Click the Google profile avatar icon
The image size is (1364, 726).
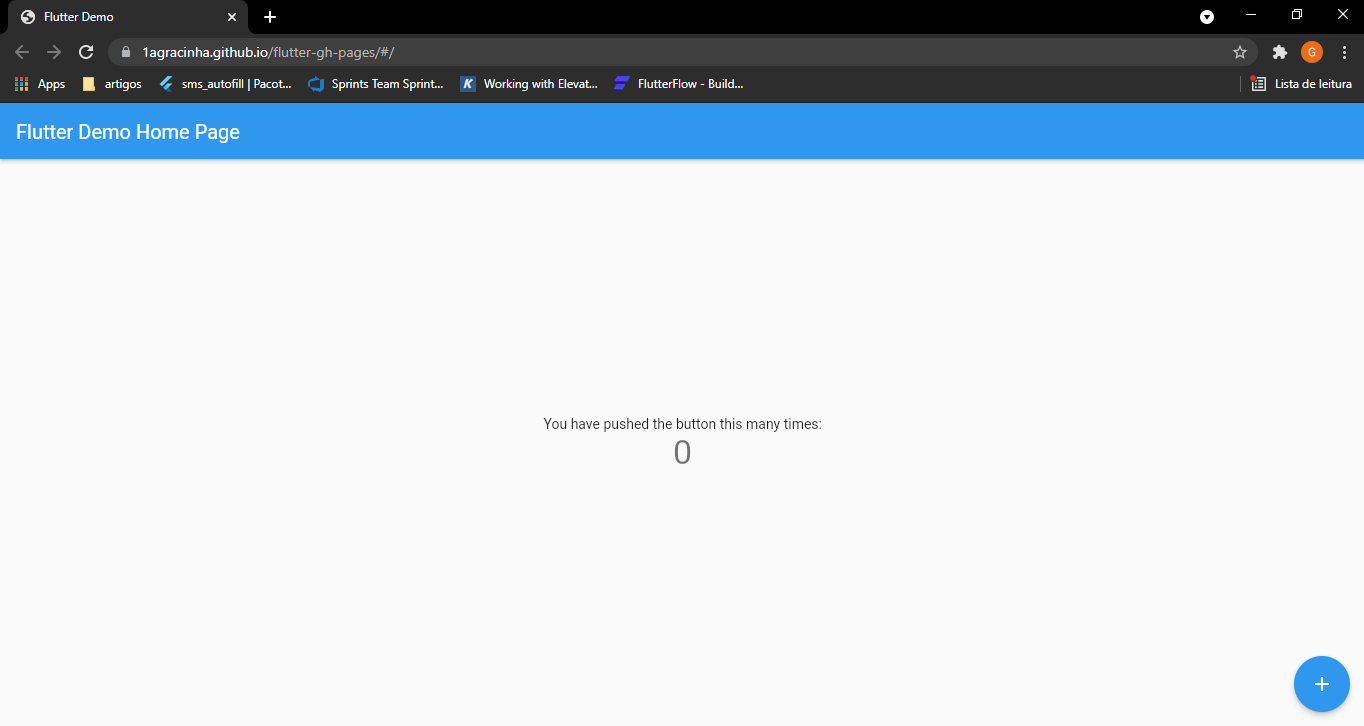pos(1311,51)
